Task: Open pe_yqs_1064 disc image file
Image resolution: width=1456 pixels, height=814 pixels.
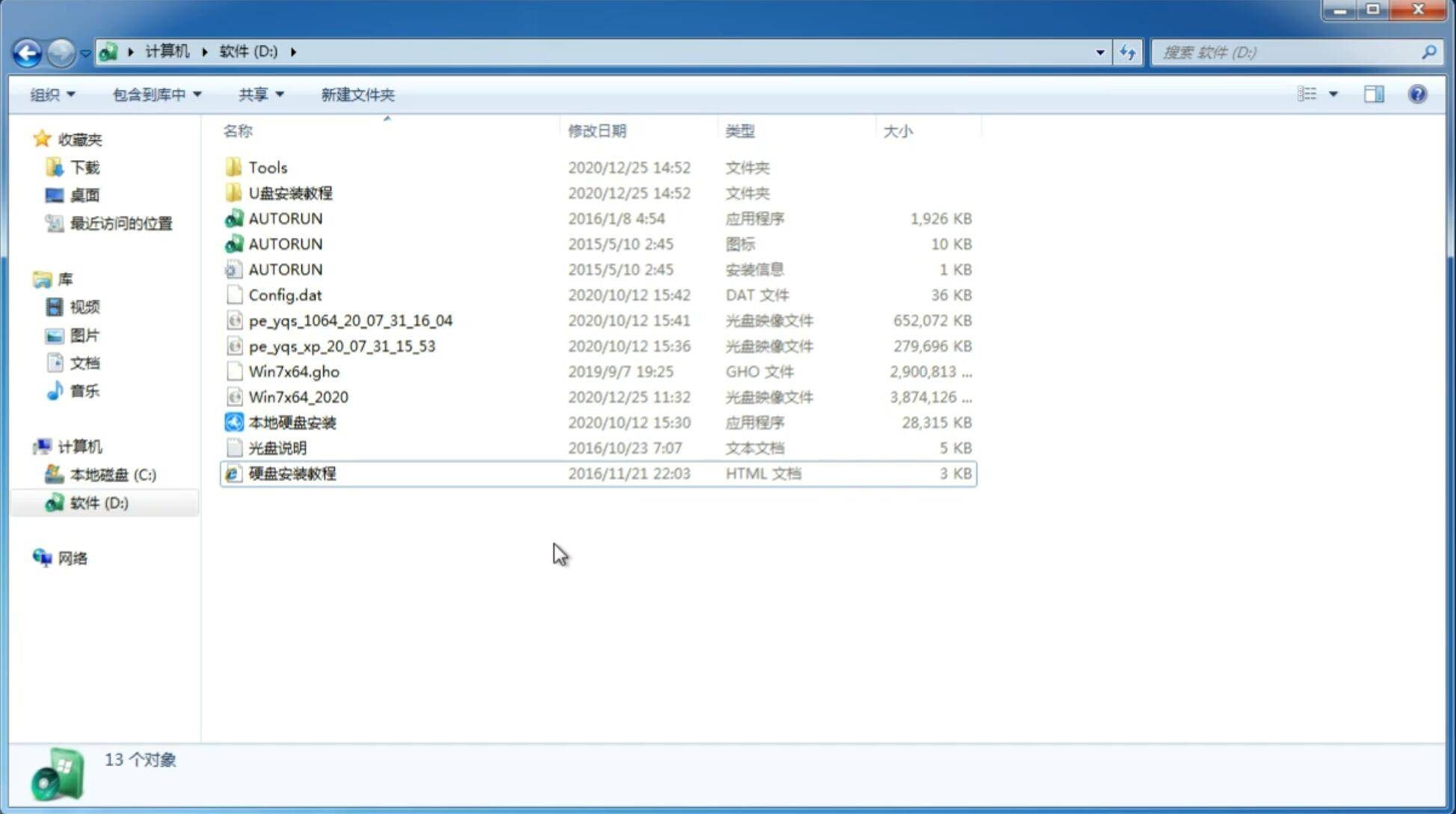Action: pos(350,320)
